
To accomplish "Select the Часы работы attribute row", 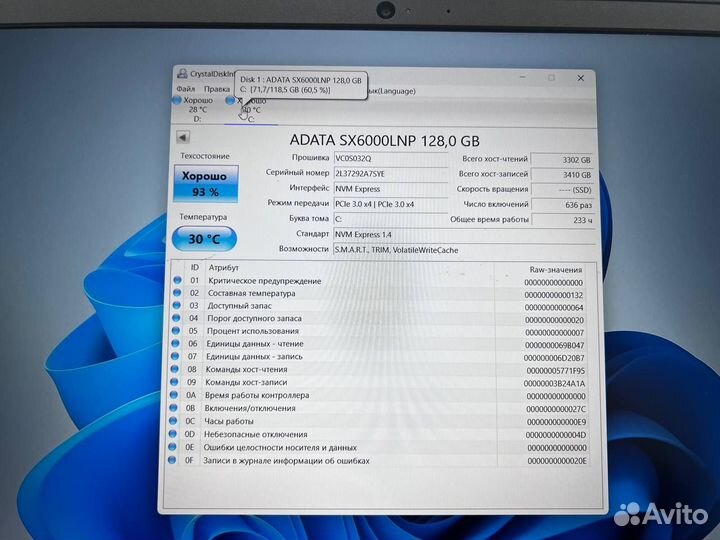I will pos(379,421).
